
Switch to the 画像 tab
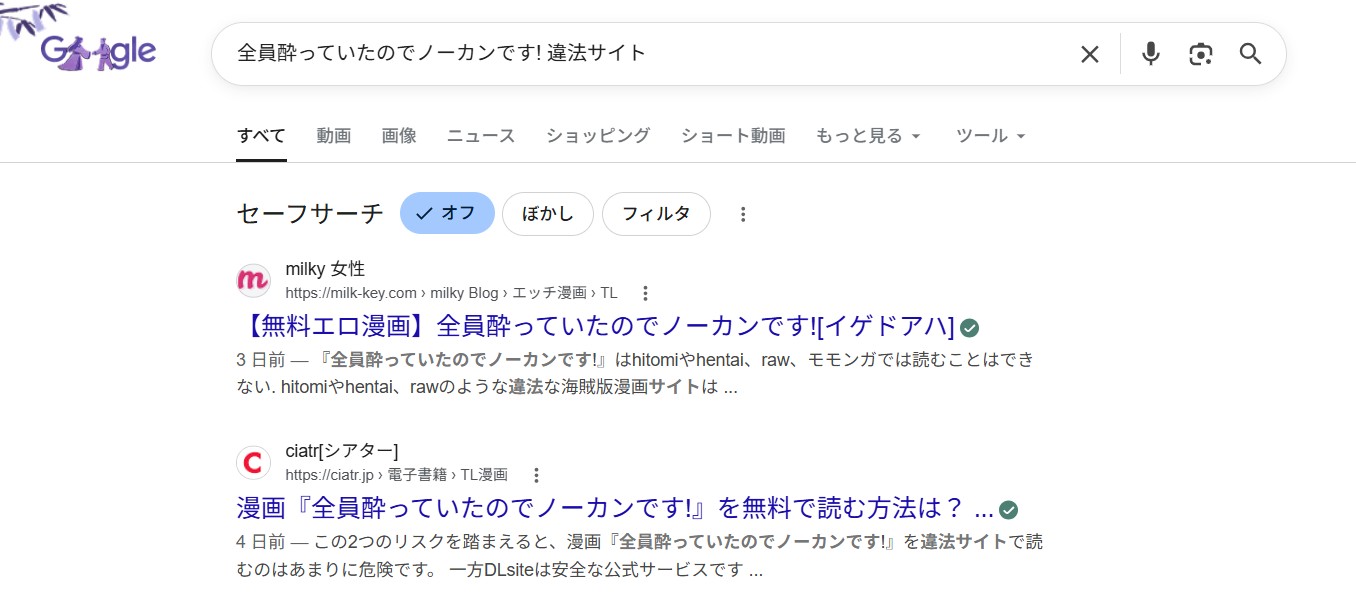point(399,136)
